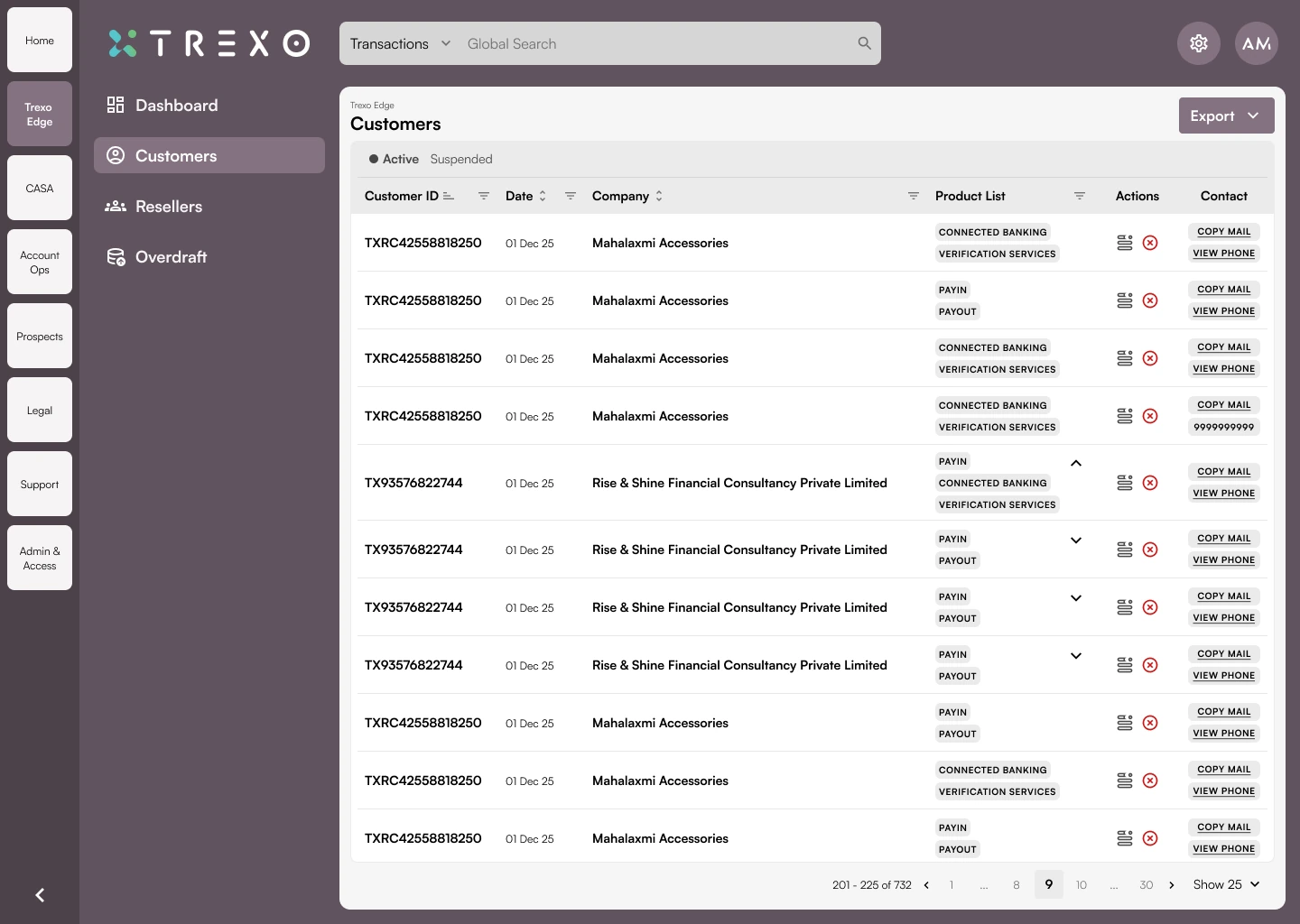Screen dimensions: 1300x924
Task: Open the Support module
Action: 40,484
